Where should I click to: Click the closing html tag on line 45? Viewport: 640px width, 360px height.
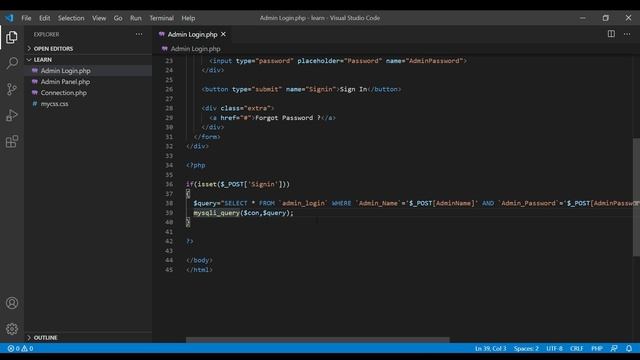point(199,270)
